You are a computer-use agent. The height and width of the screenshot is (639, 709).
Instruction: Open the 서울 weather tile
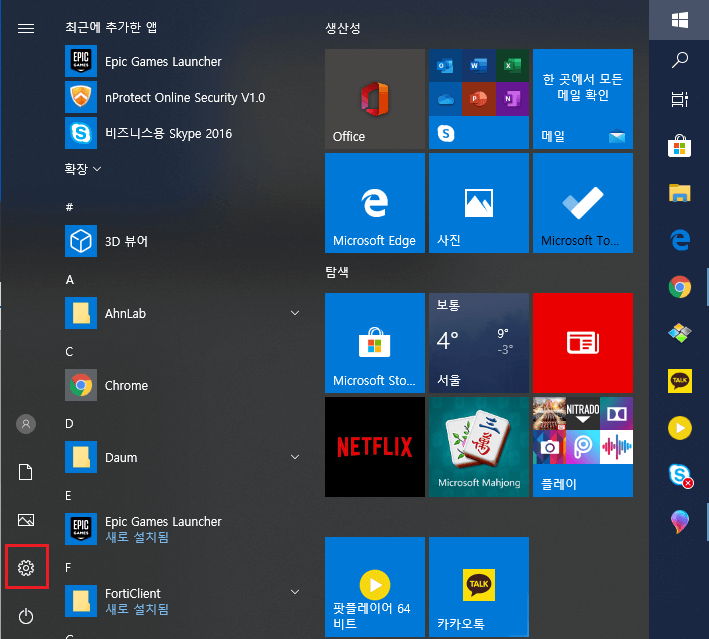[x=479, y=343]
